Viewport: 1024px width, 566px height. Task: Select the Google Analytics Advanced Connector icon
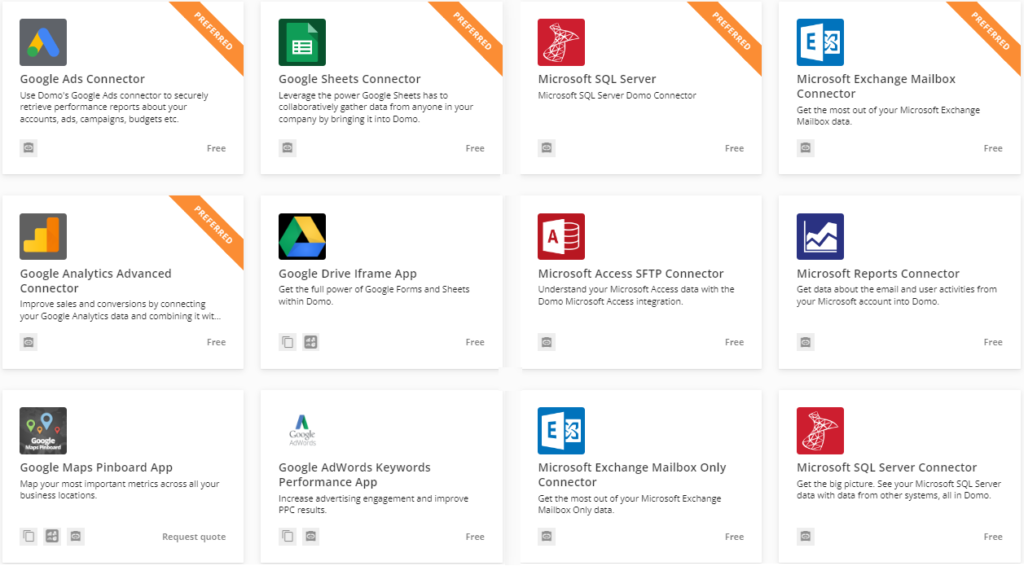tap(43, 237)
